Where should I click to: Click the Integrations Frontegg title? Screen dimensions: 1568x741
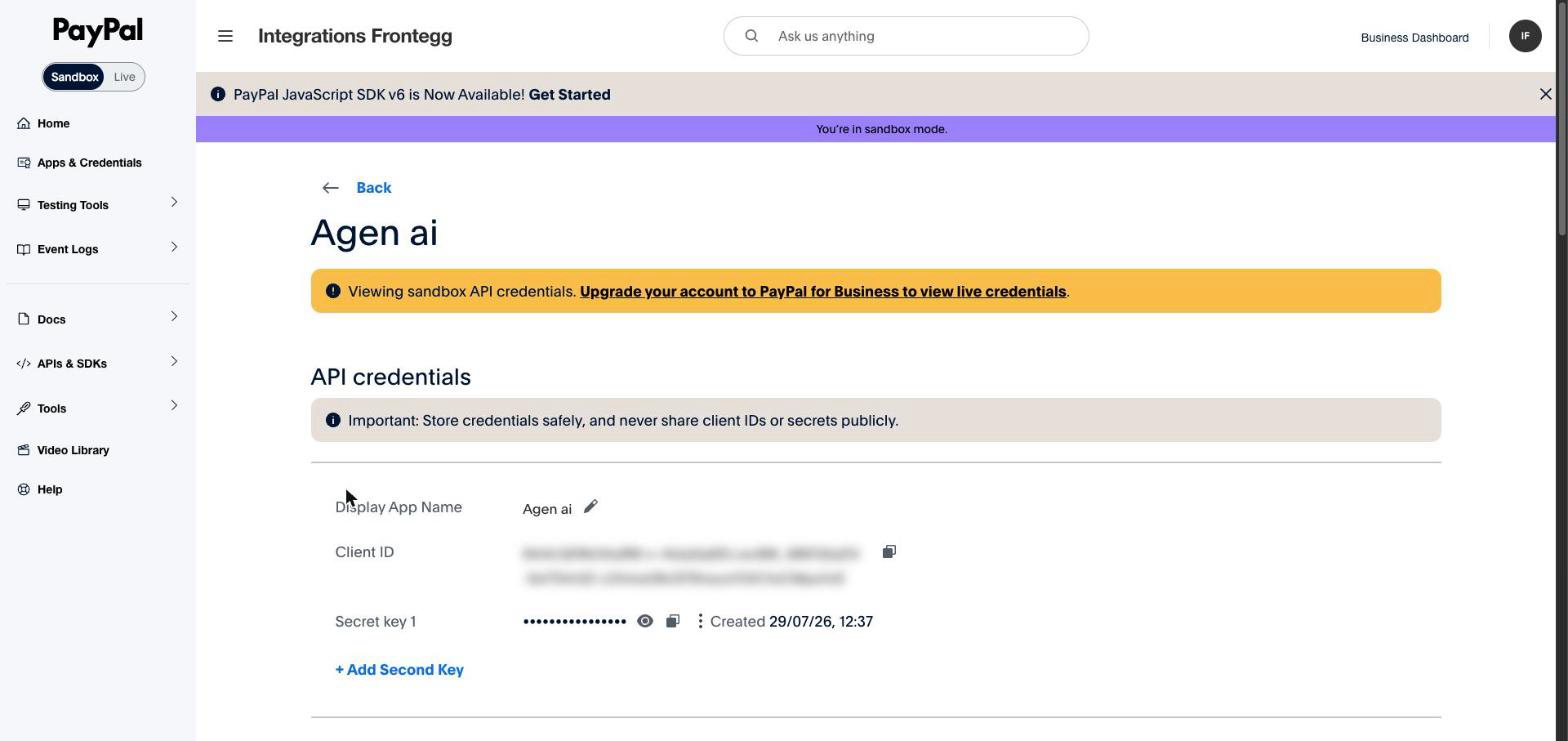(x=355, y=36)
